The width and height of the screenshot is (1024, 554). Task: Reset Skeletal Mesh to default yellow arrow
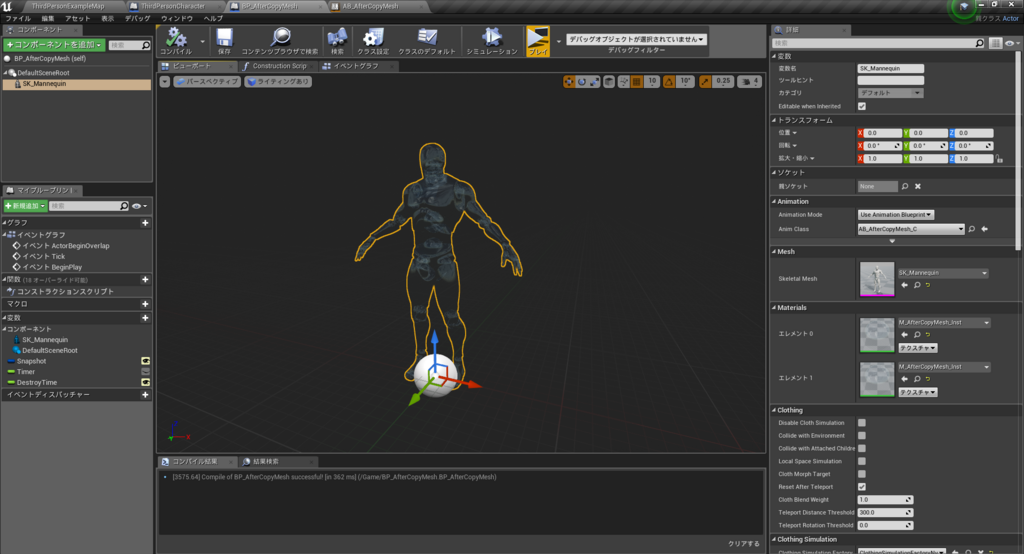(928, 285)
